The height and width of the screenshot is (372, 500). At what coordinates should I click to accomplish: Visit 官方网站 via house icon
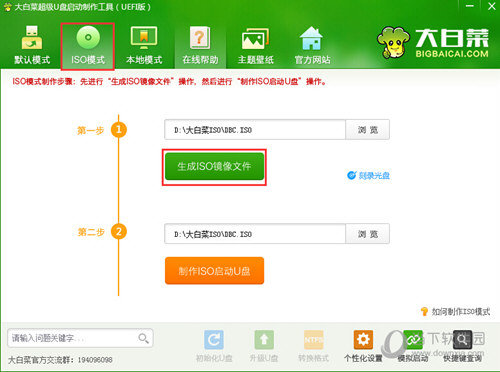click(x=312, y=46)
